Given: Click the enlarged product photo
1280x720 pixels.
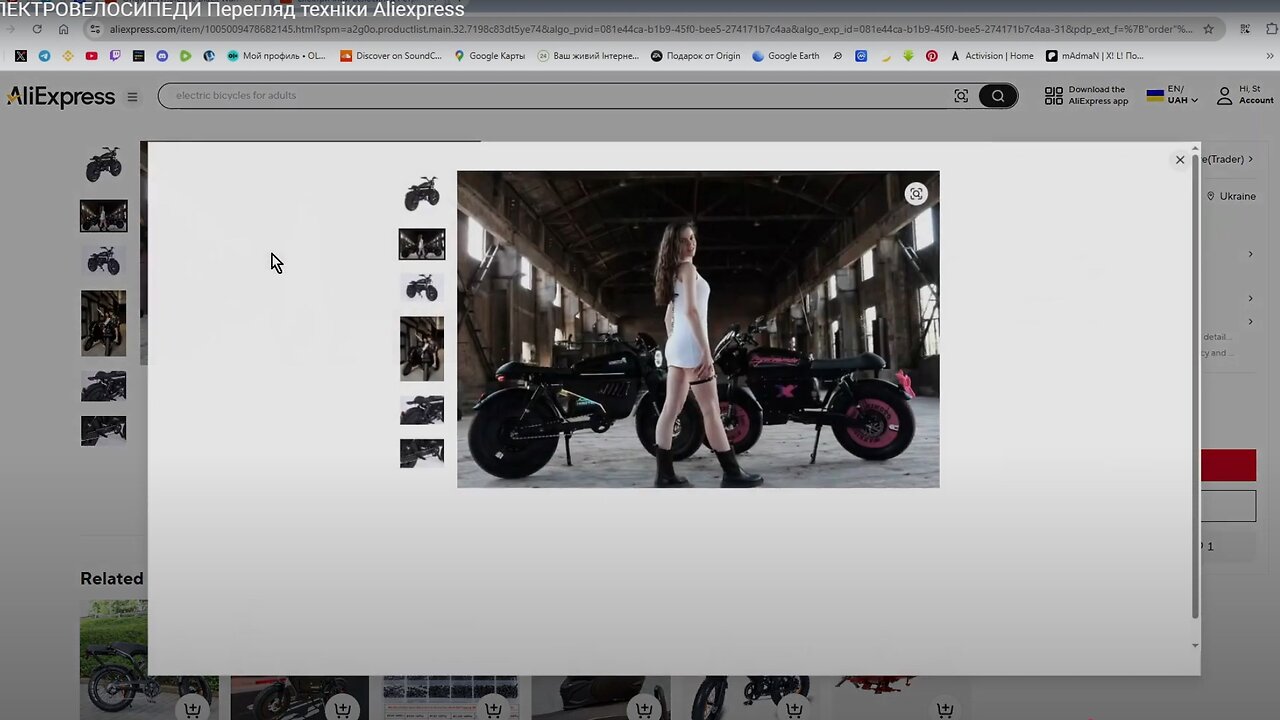Looking at the screenshot, I should pyautogui.click(x=698, y=329).
